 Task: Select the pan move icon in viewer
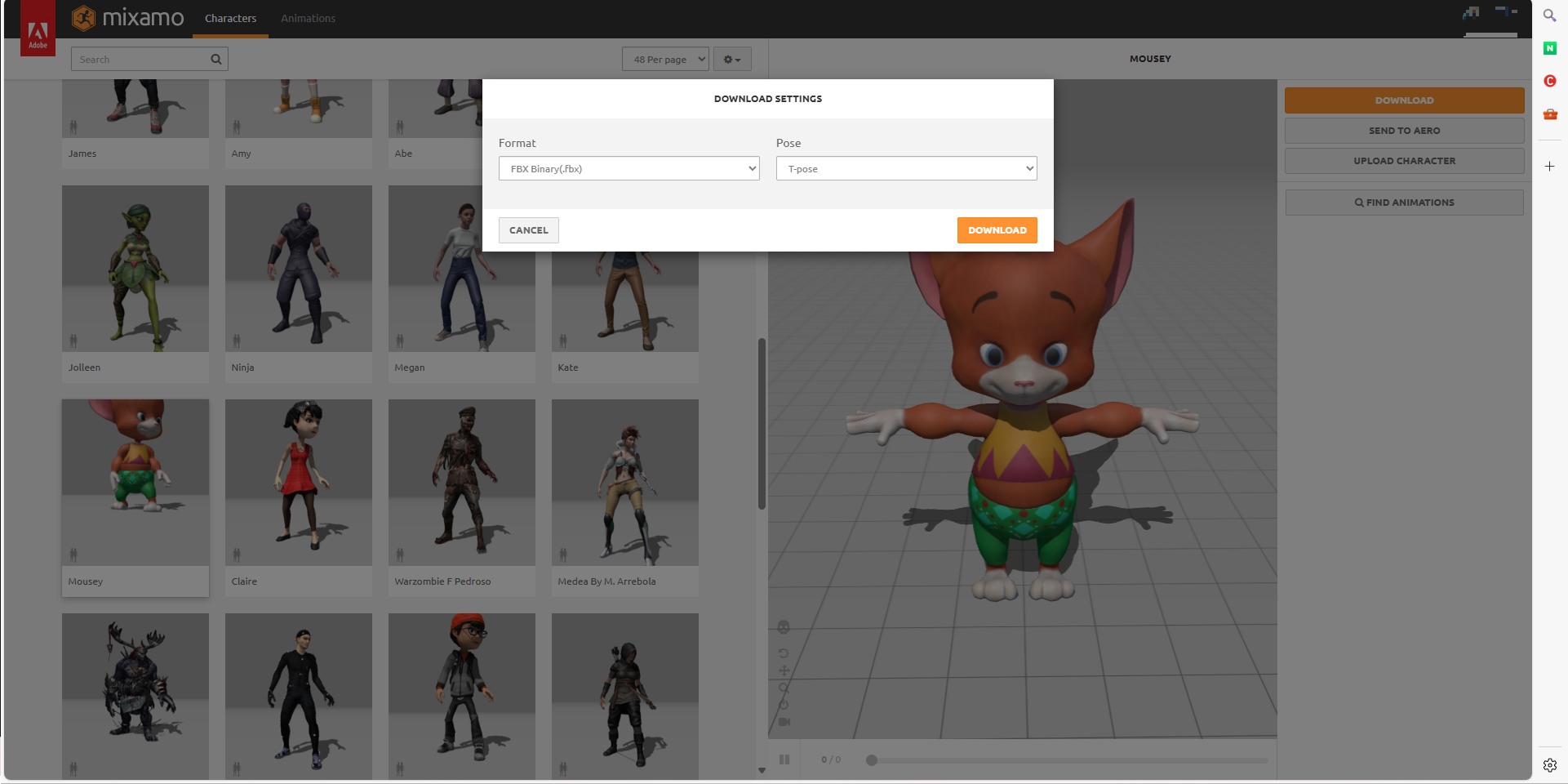point(784,670)
